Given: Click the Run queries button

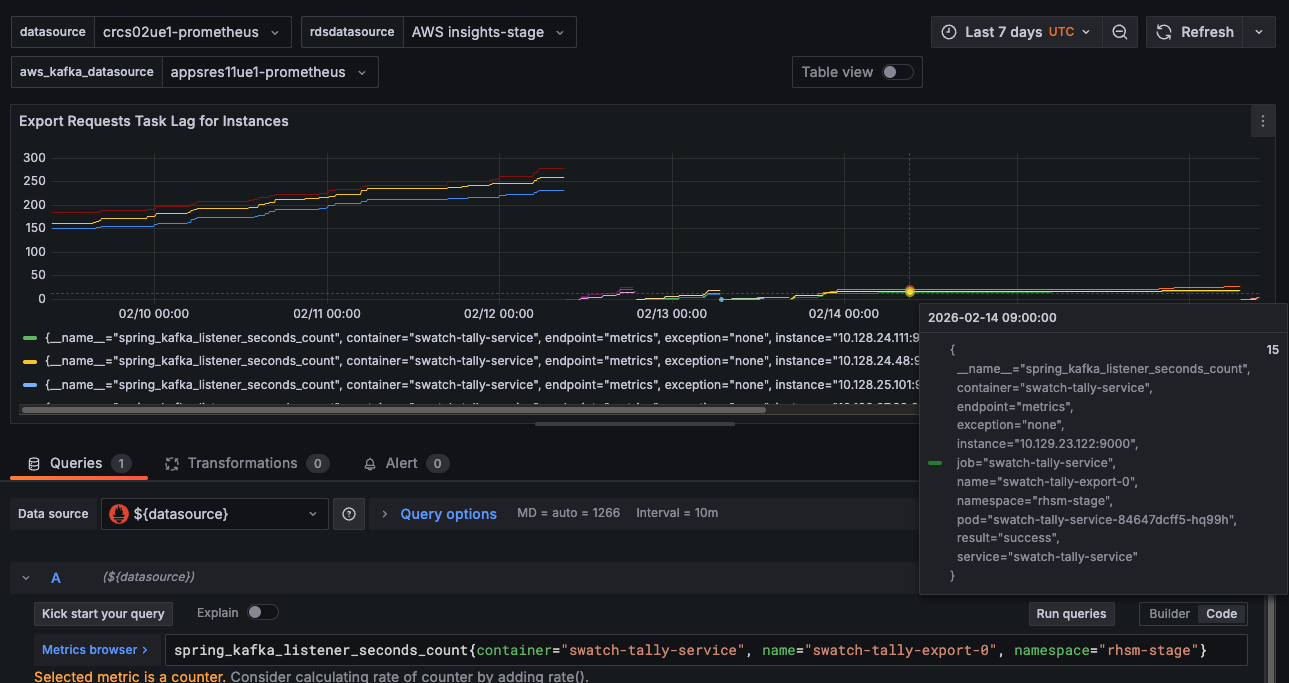Looking at the screenshot, I should [1071, 614].
